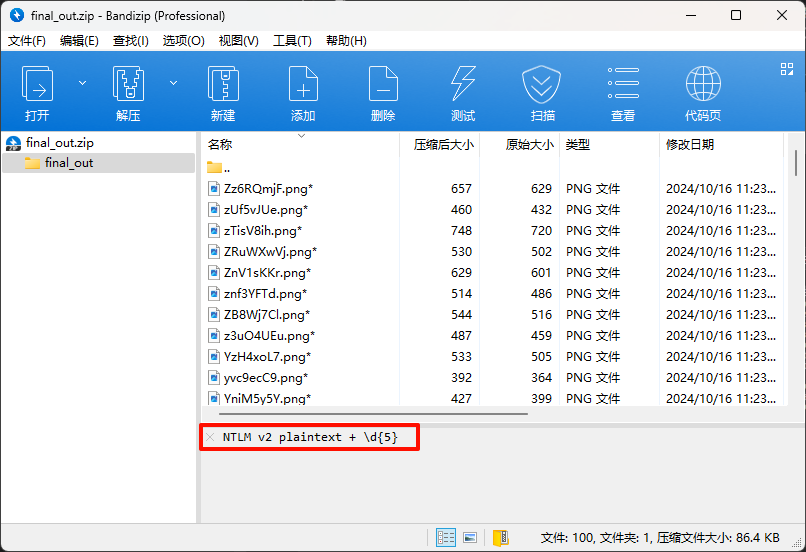The image size is (806, 552).
Task: Click the 扫描 (Scan) shield icon
Action: coord(542,85)
